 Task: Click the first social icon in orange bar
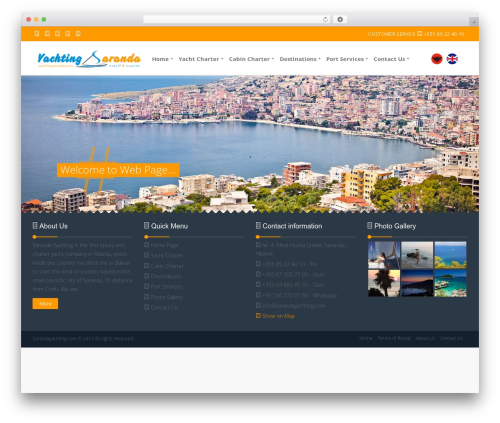37,33
